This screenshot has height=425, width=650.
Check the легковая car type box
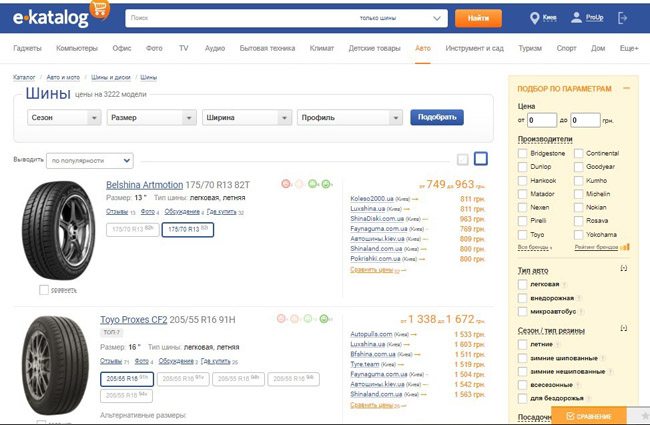point(522,284)
